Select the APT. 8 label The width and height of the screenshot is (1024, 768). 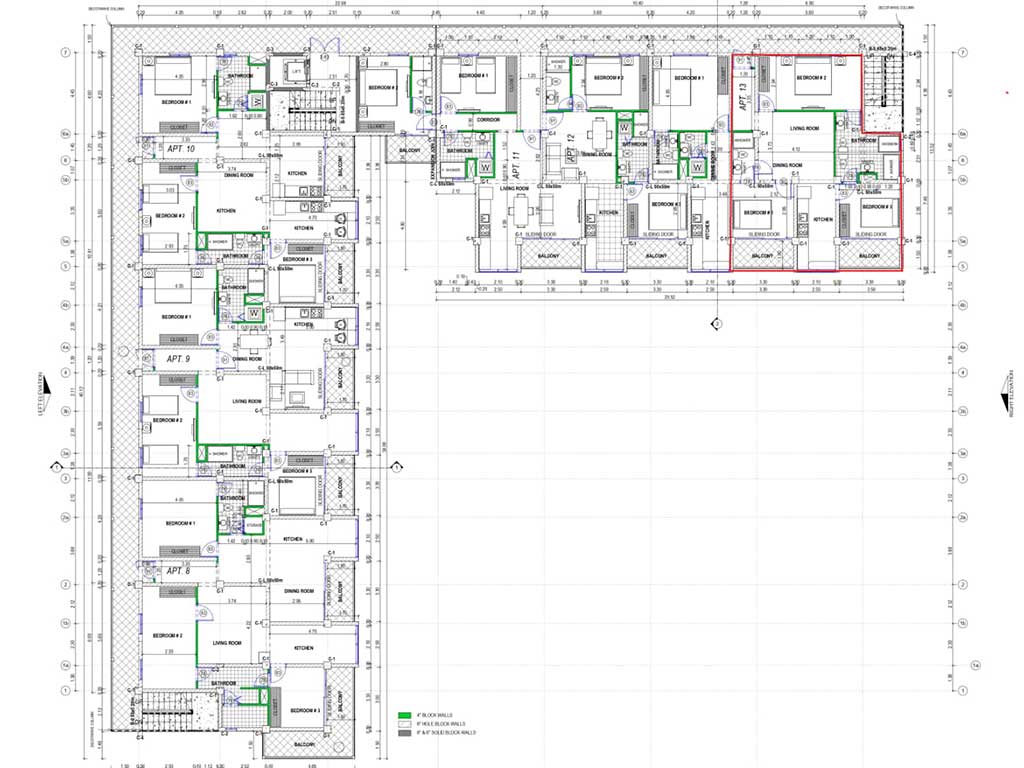pos(179,571)
